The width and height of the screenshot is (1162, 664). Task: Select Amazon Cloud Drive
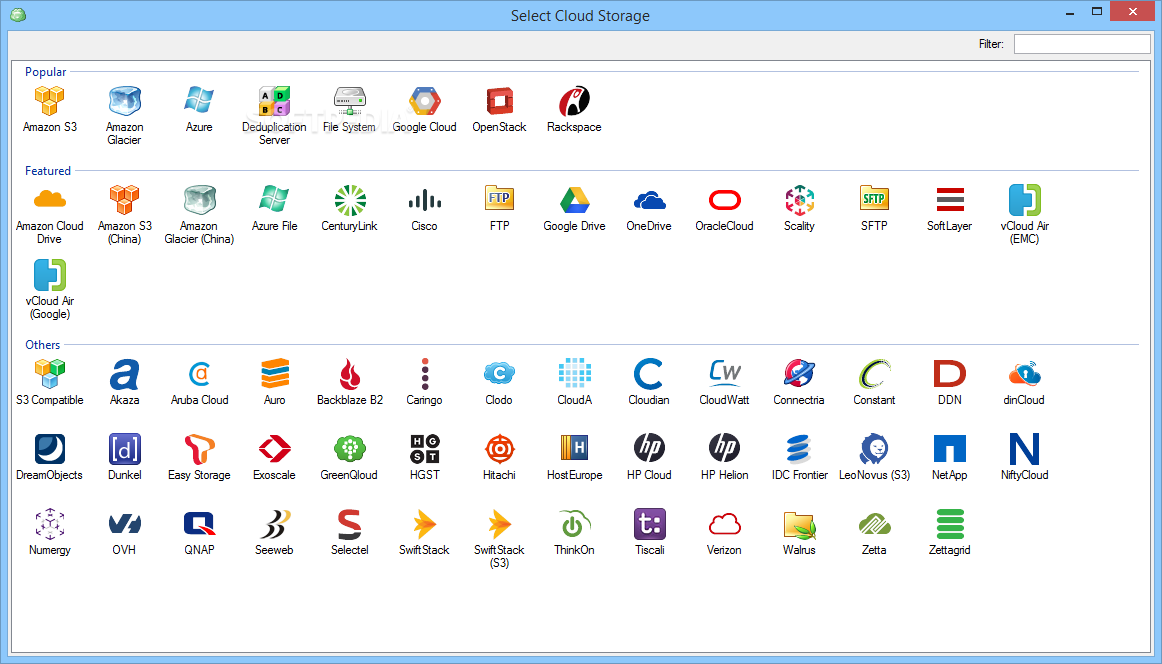click(50, 199)
